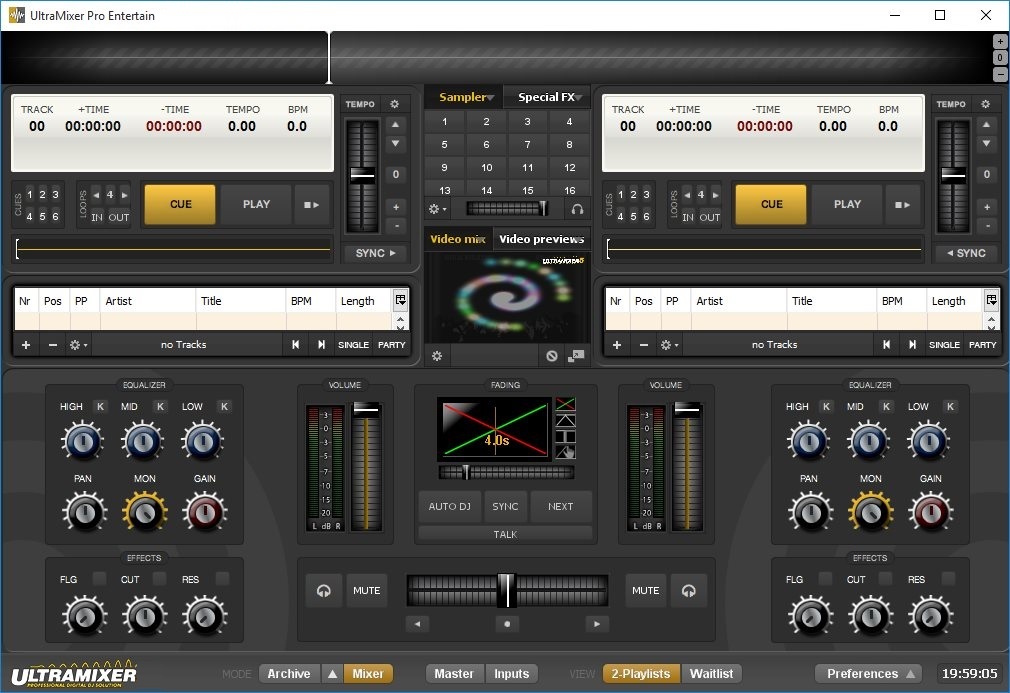Remove track with left playlist minus icon
This screenshot has width=1010, height=693.
pos(53,345)
